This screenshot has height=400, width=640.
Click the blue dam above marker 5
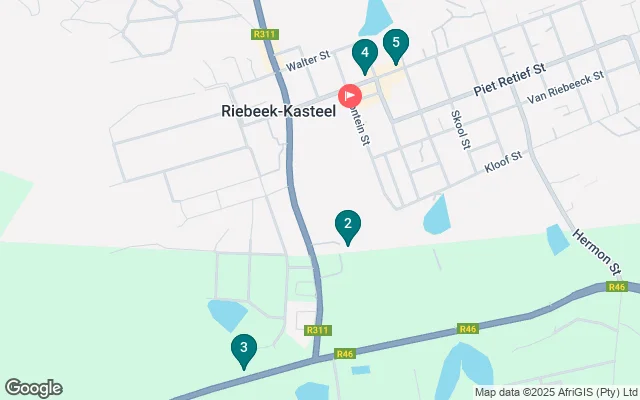click(x=375, y=17)
